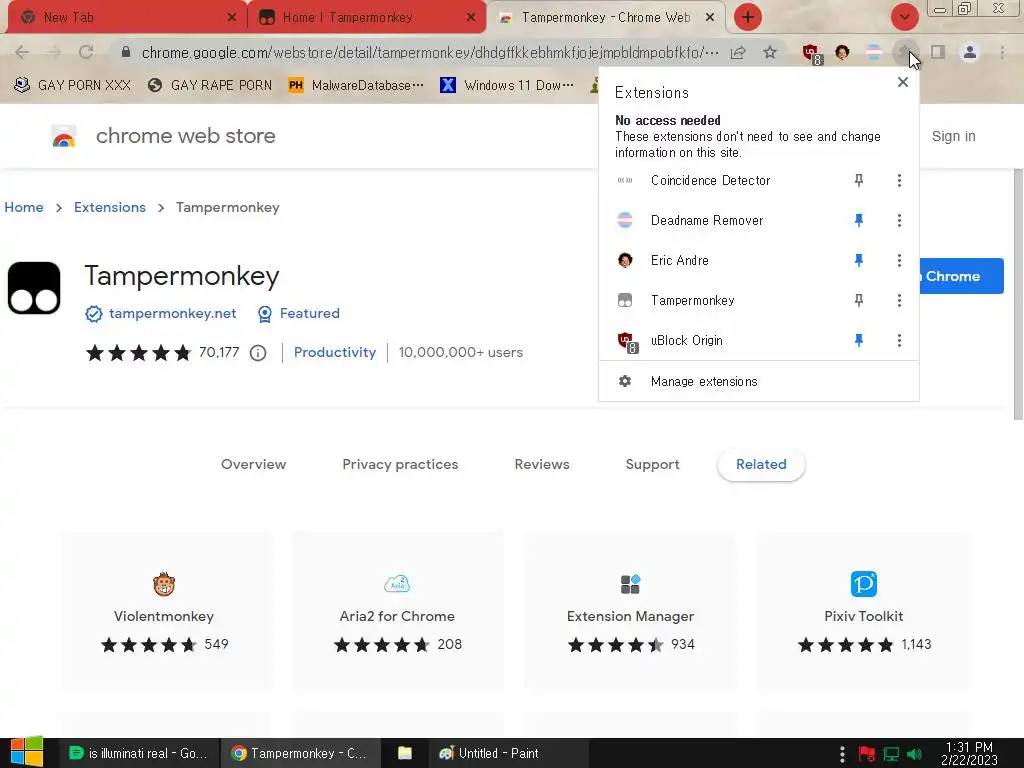Toggle the Chrome side panel icon
Screen dimensions: 1024x768
[938, 52]
